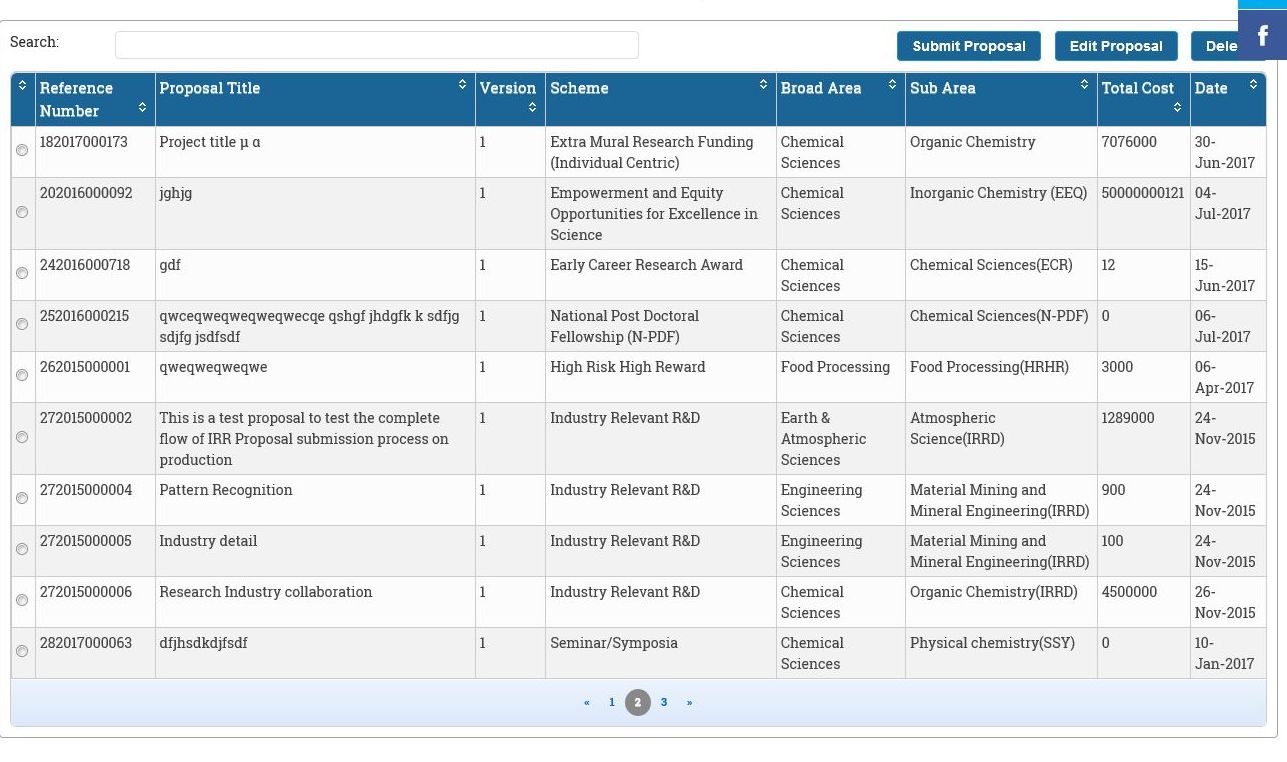Click the total cost value 50000000121
The height and width of the screenshot is (762, 1287).
click(1143, 193)
